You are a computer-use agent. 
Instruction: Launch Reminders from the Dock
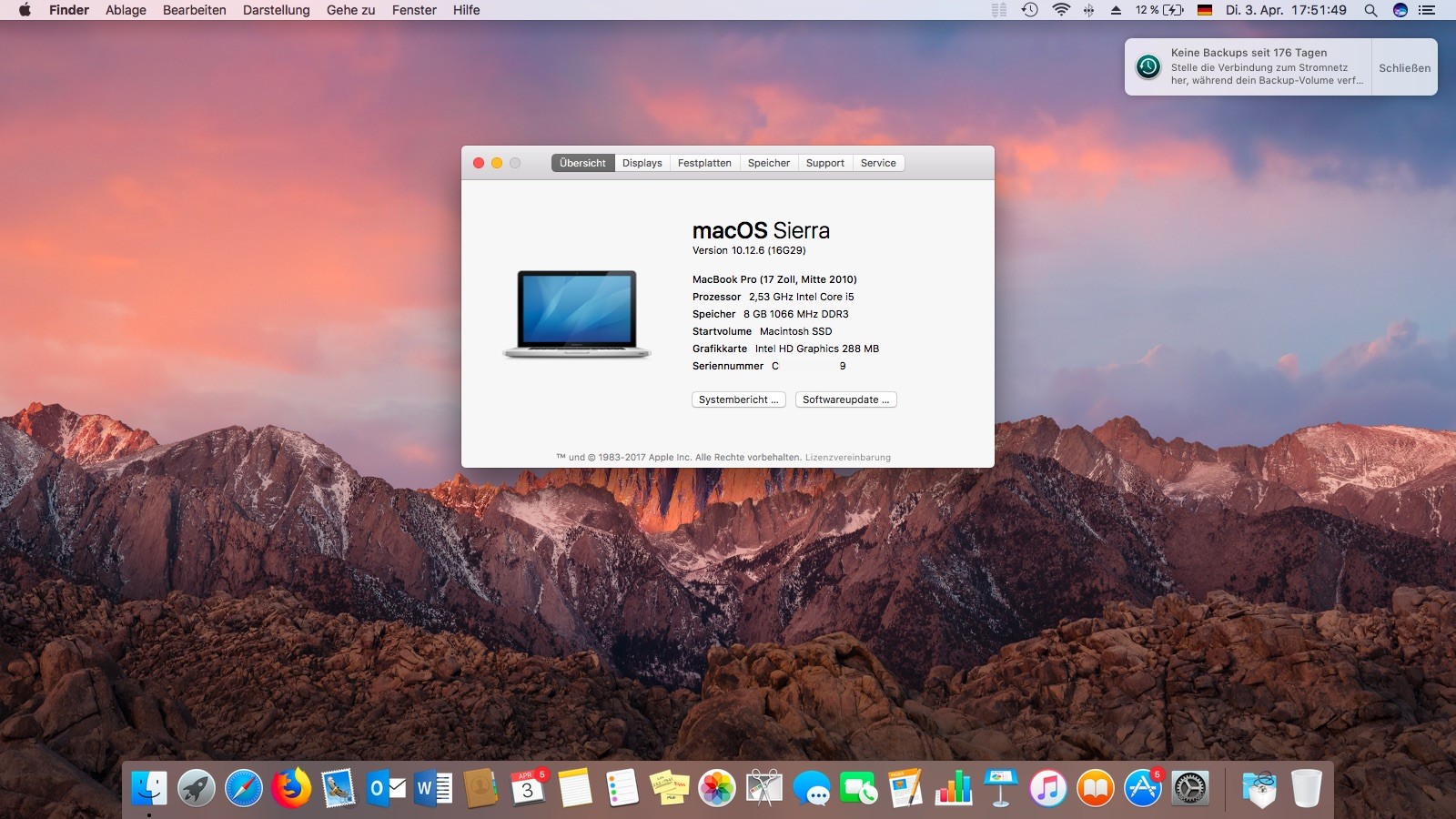(622, 788)
